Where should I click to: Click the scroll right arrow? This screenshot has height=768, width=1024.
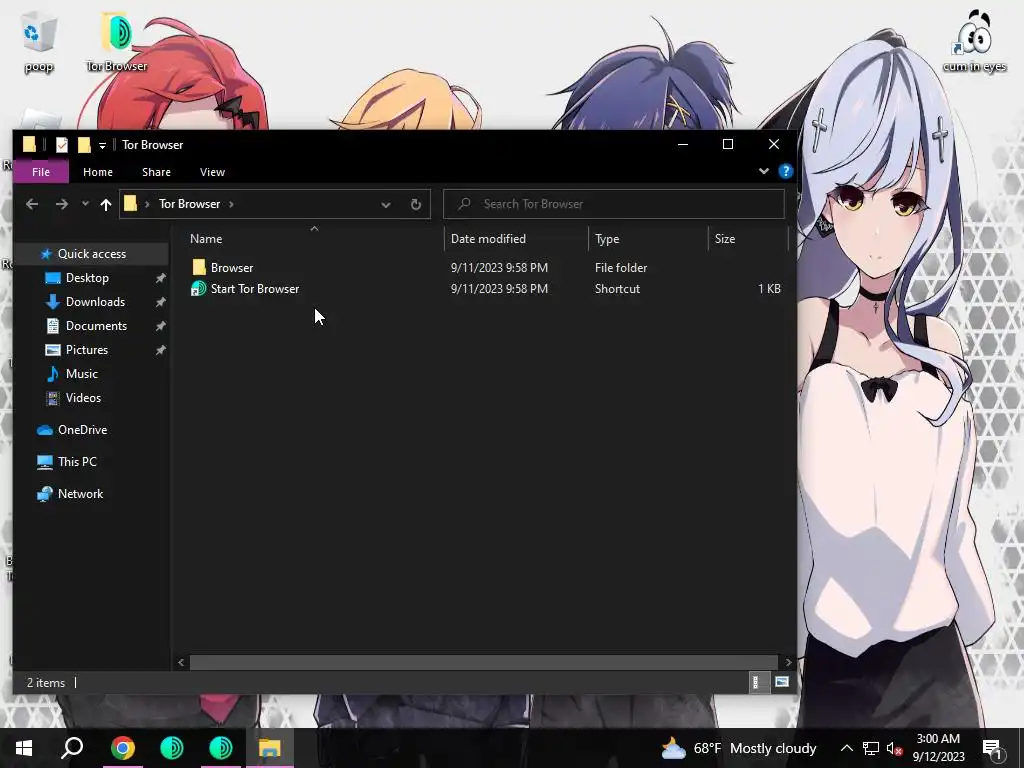788,662
